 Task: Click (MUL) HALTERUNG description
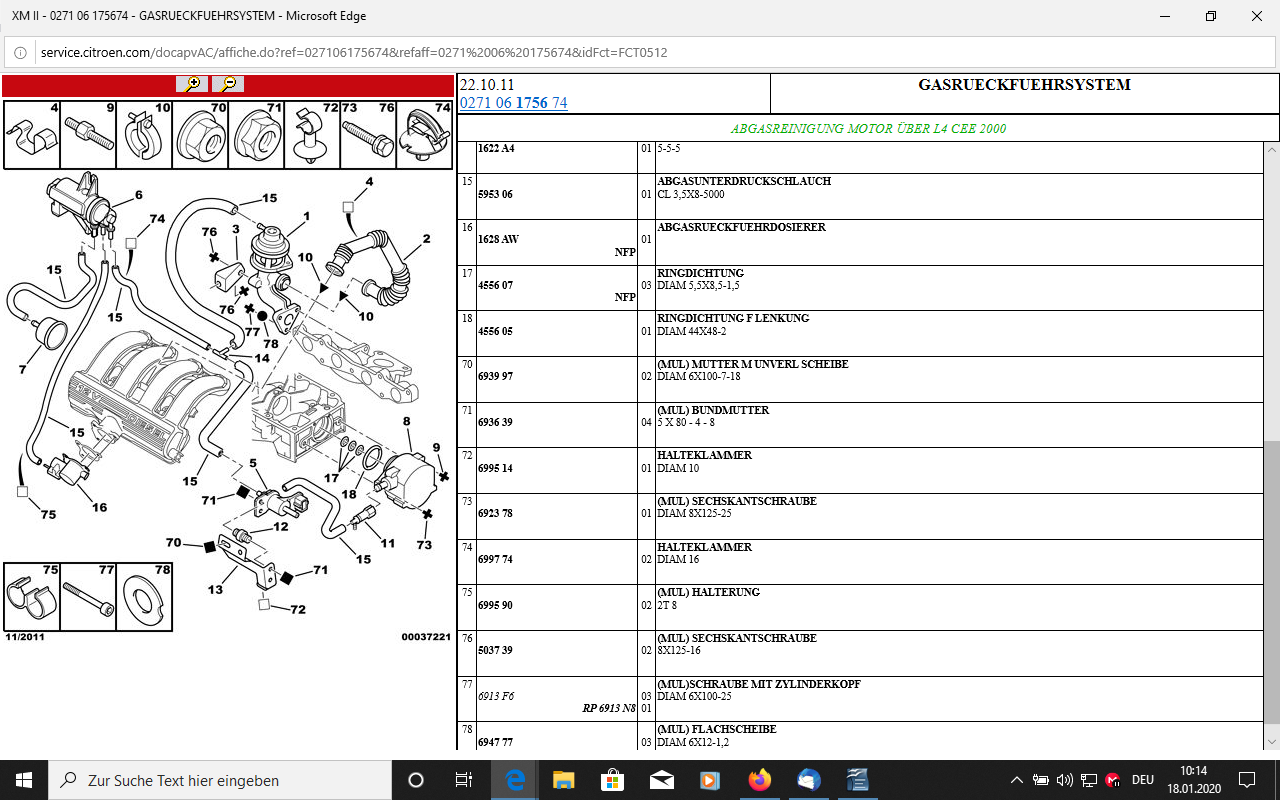[x=708, y=592]
